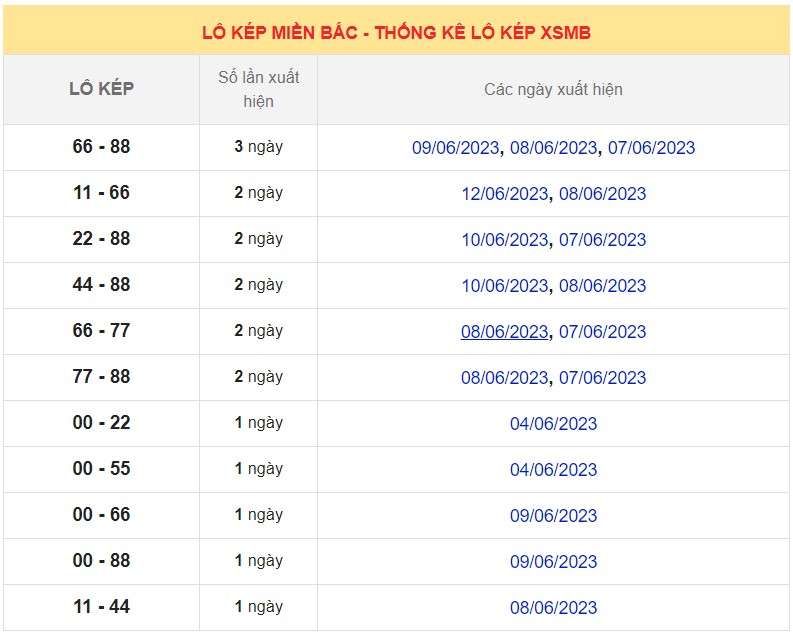The image size is (793, 633).
Task: Open the 09/06/2023 link in row 66 - 88
Action: pos(455,148)
